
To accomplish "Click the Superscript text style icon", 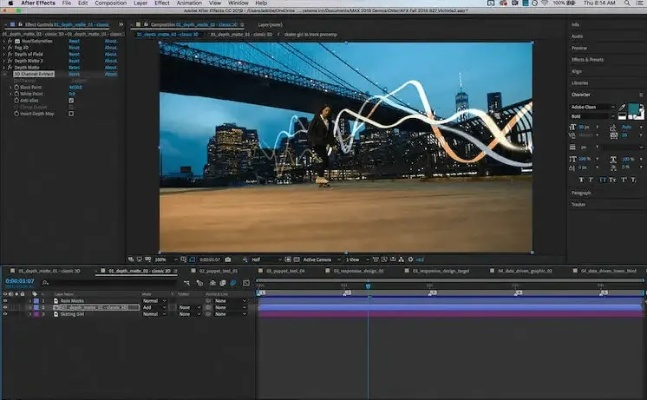I will tap(623, 180).
